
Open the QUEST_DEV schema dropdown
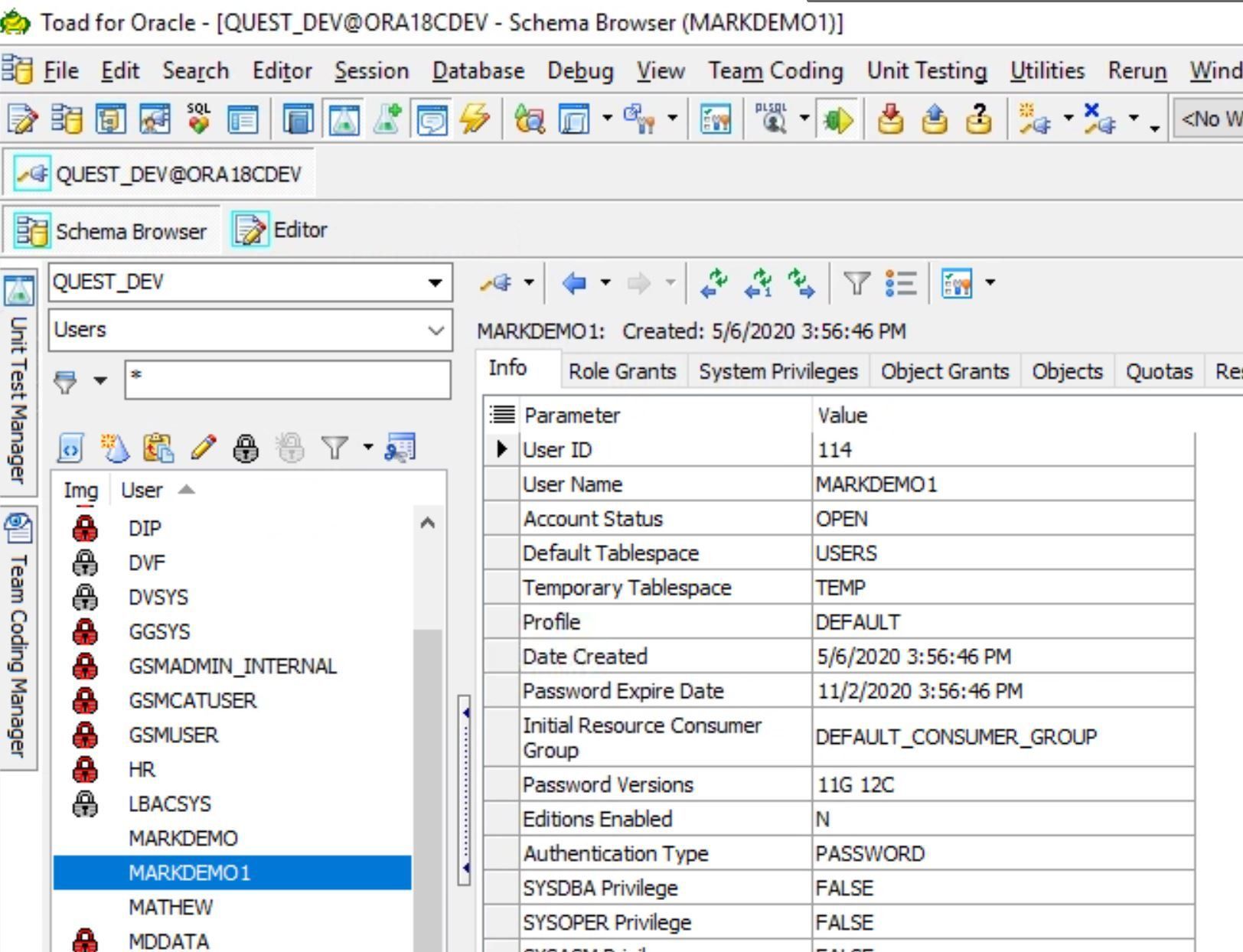pyautogui.click(x=435, y=282)
